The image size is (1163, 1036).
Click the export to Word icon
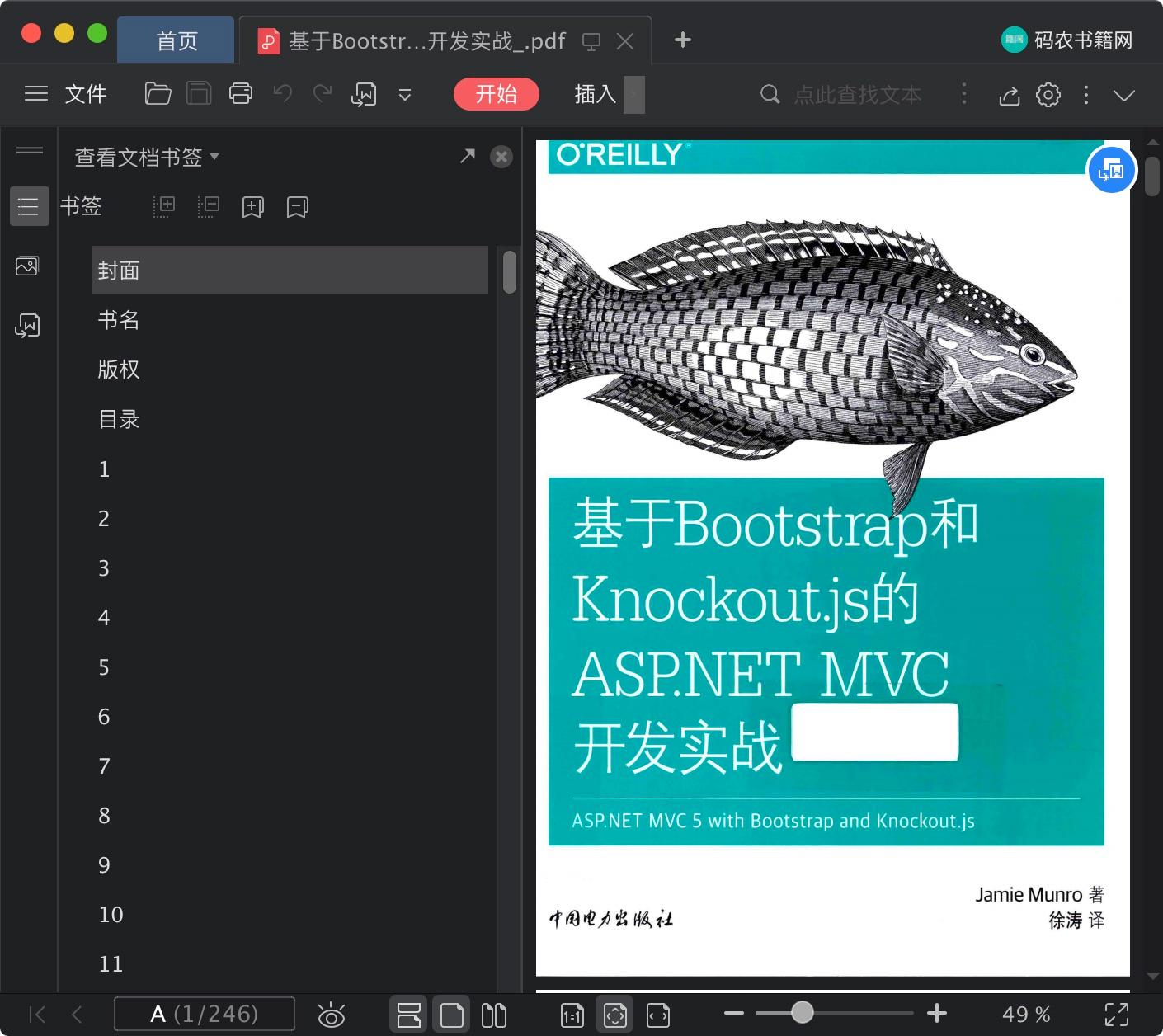coord(363,93)
